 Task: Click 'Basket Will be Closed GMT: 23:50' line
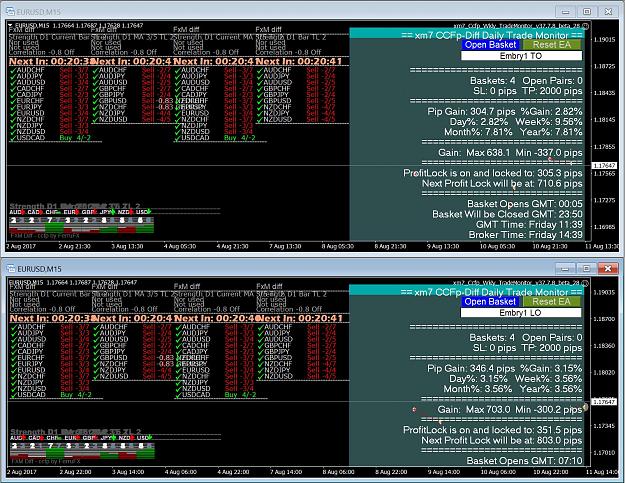coord(507,214)
